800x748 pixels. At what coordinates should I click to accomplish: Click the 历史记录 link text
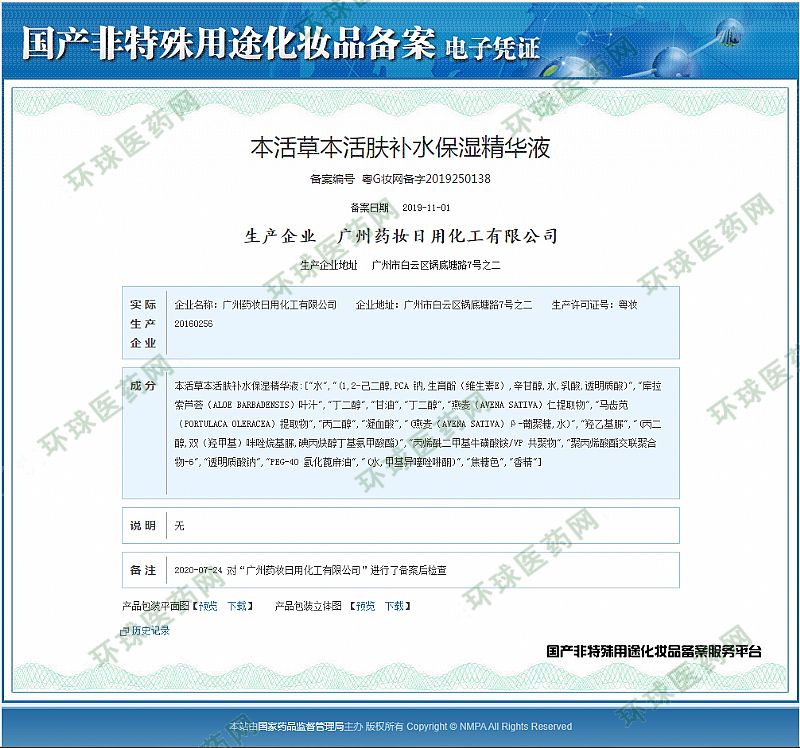[150, 631]
